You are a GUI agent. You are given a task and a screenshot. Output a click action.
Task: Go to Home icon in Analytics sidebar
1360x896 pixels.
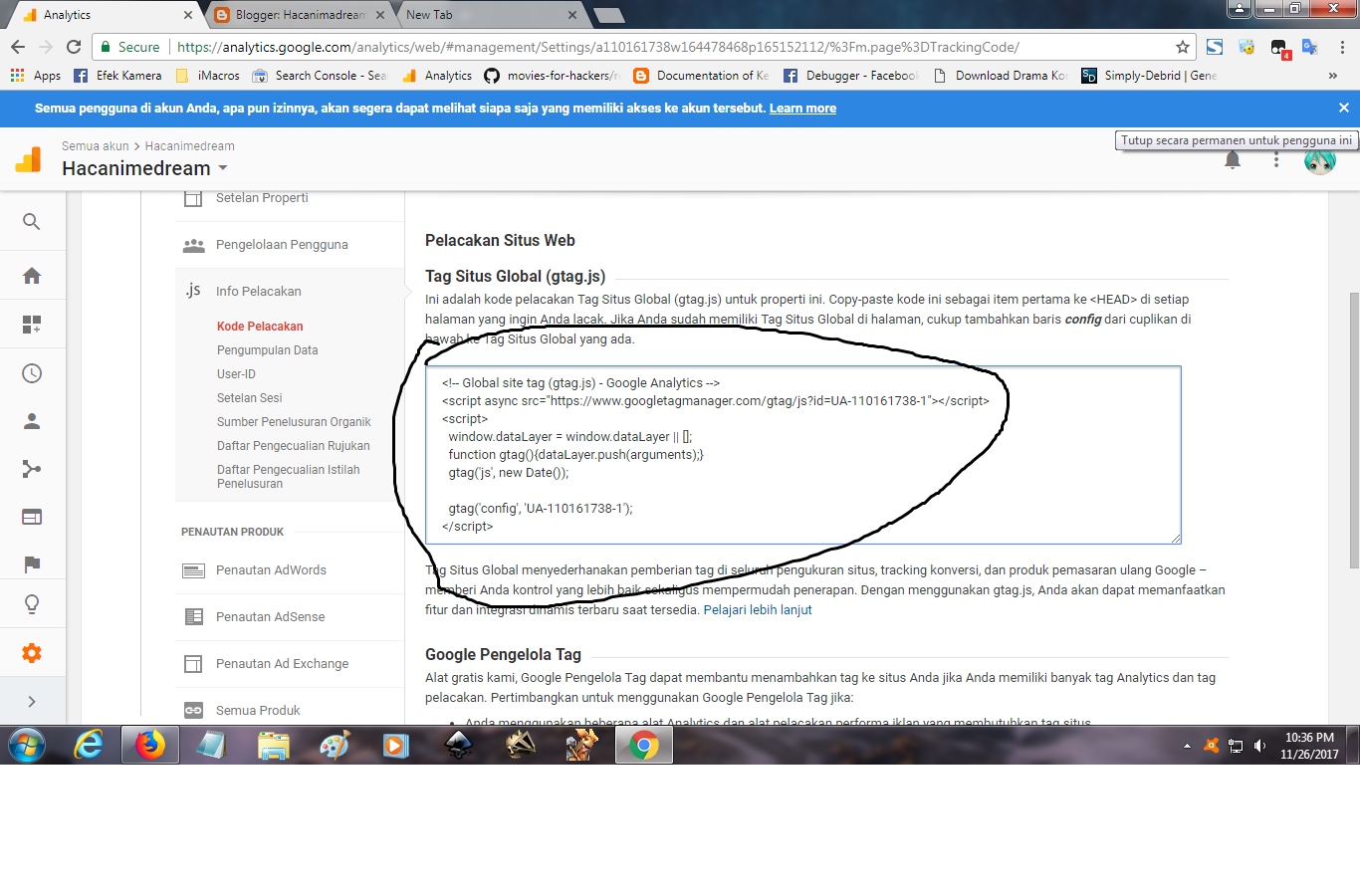coord(32,276)
